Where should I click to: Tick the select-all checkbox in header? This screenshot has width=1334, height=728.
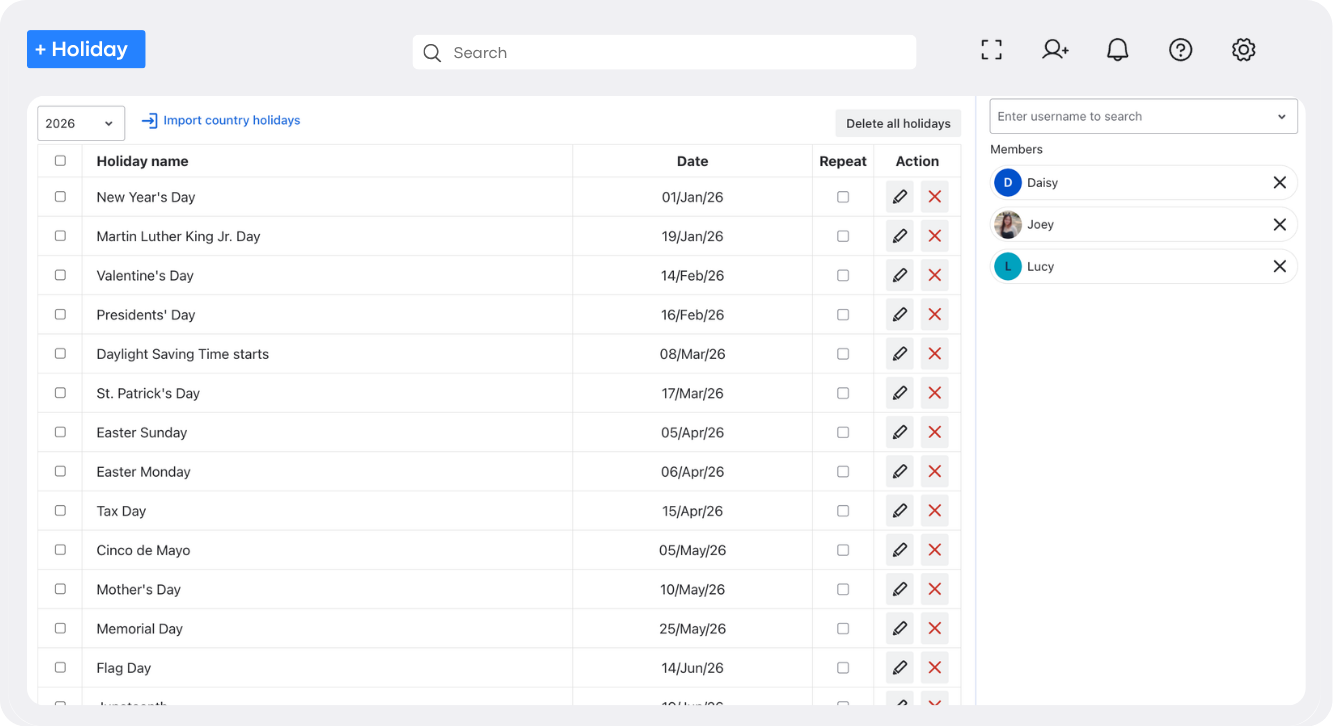pyautogui.click(x=60, y=161)
